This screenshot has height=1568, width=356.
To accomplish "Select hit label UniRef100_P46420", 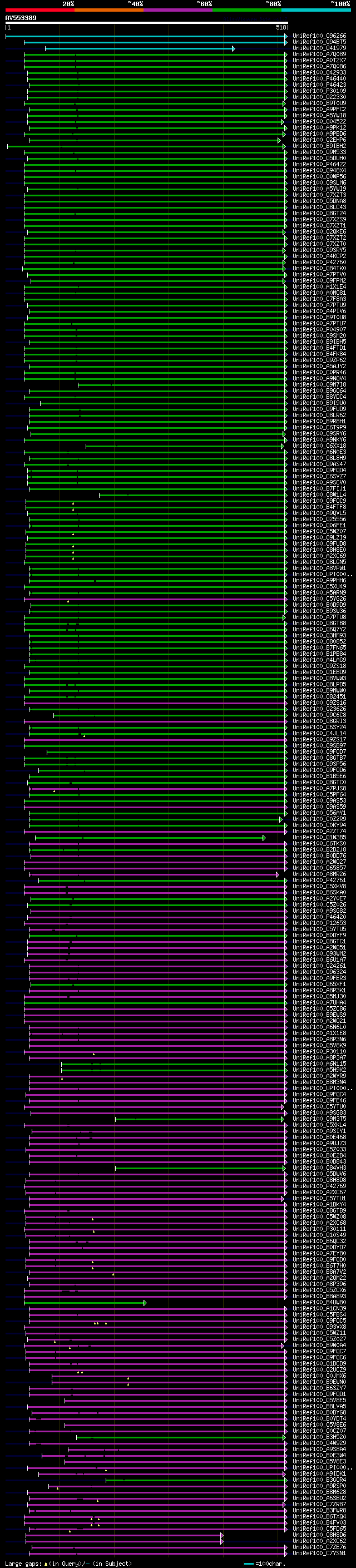I will pyautogui.click(x=319, y=917).
